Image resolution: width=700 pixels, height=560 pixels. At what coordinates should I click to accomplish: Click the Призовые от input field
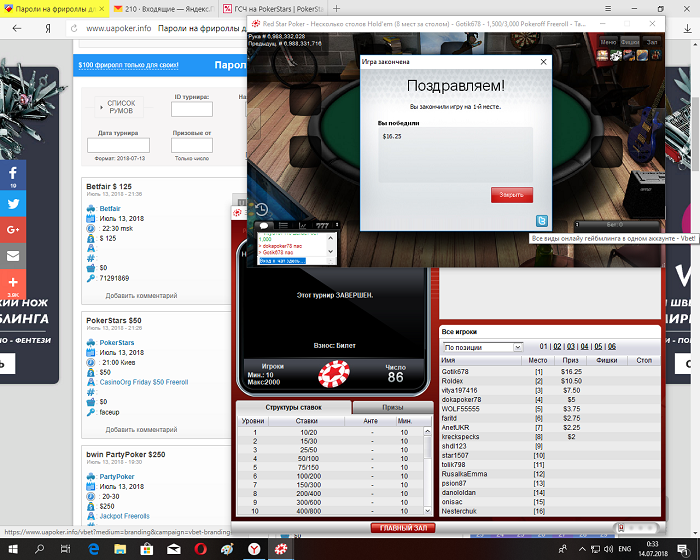pyautogui.click(x=192, y=145)
